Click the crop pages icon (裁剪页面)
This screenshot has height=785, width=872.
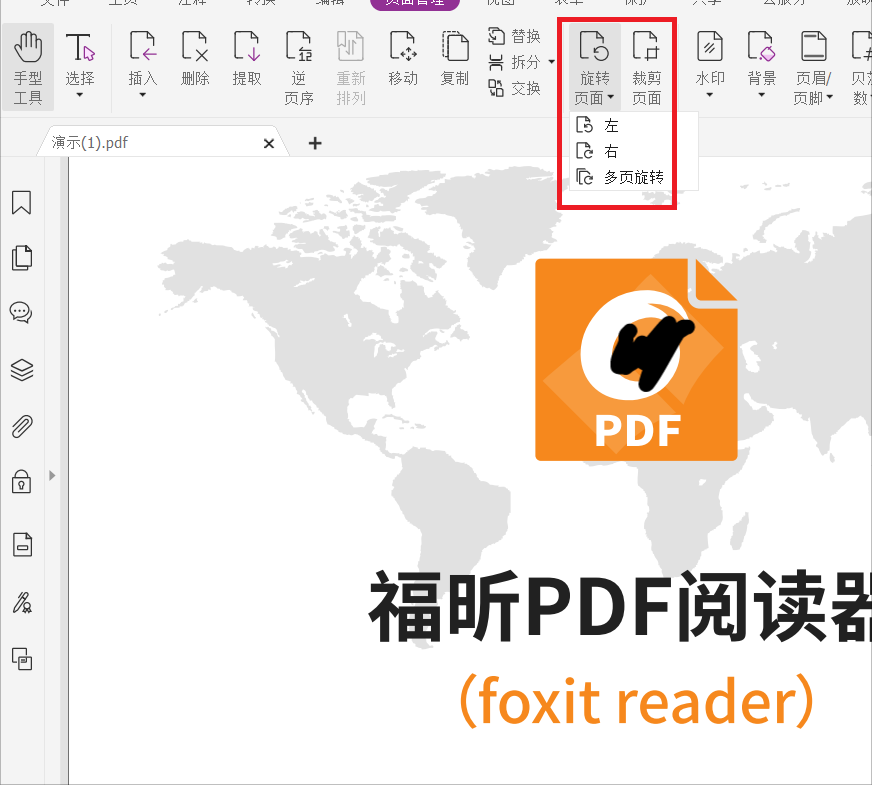[647, 62]
